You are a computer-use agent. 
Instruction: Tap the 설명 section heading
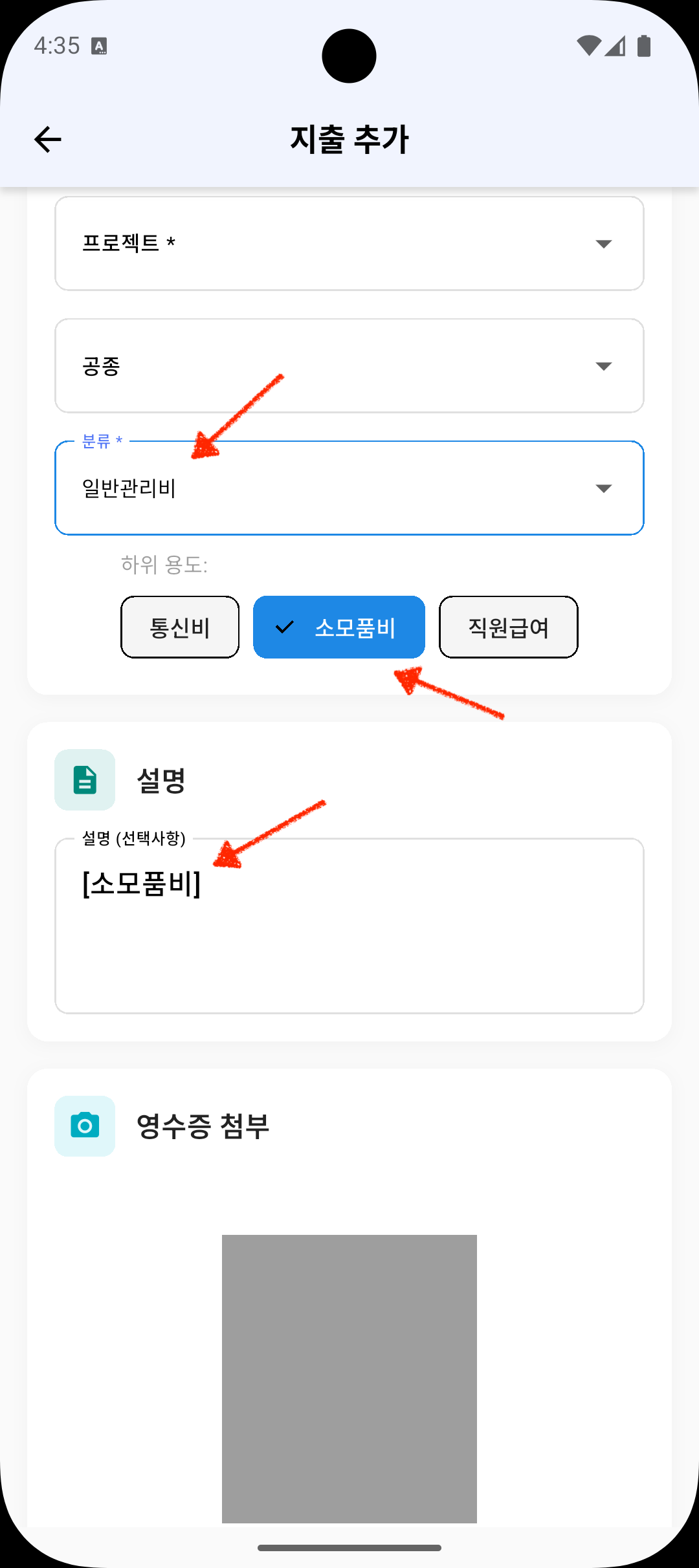click(161, 780)
